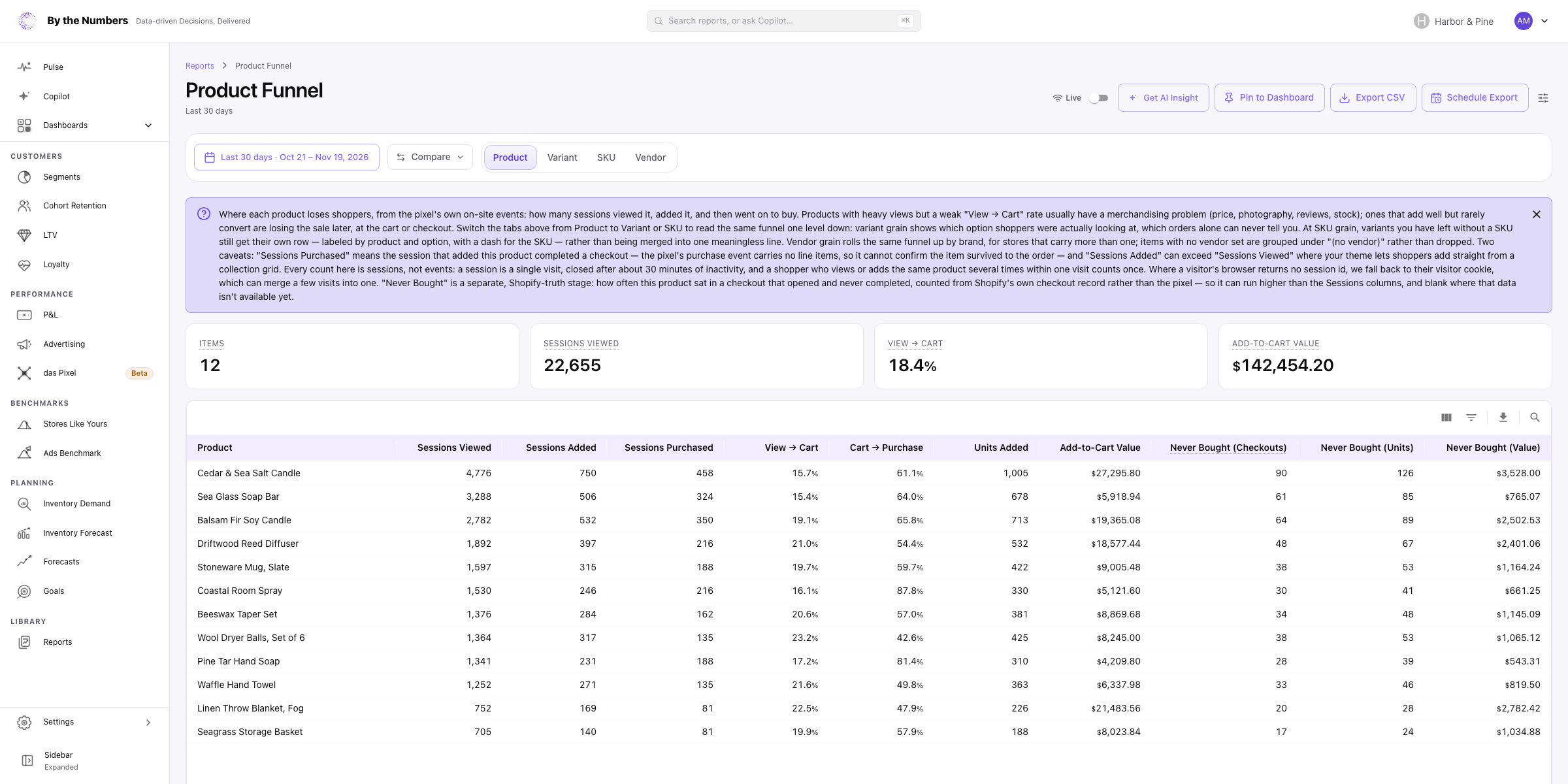This screenshot has width=1568, height=784.
Task: Dismiss the purple info banner
Action: 1537,214
